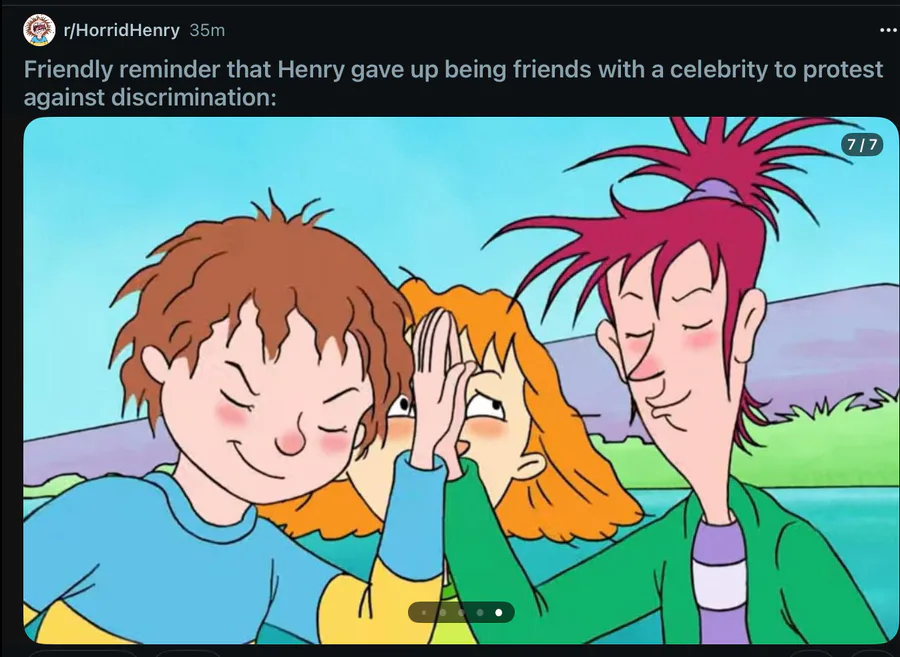900x657 pixels.
Task: Open the post titled Friendly reminder that Henry
Action: click(453, 83)
